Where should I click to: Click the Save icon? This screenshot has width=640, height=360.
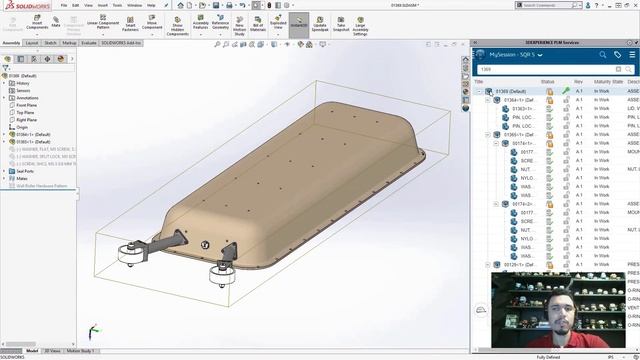[216, 5]
